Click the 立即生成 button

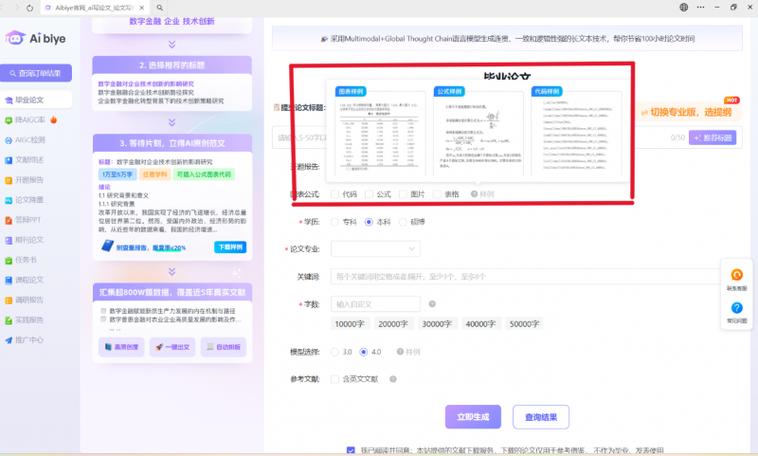click(x=473, y=417)
